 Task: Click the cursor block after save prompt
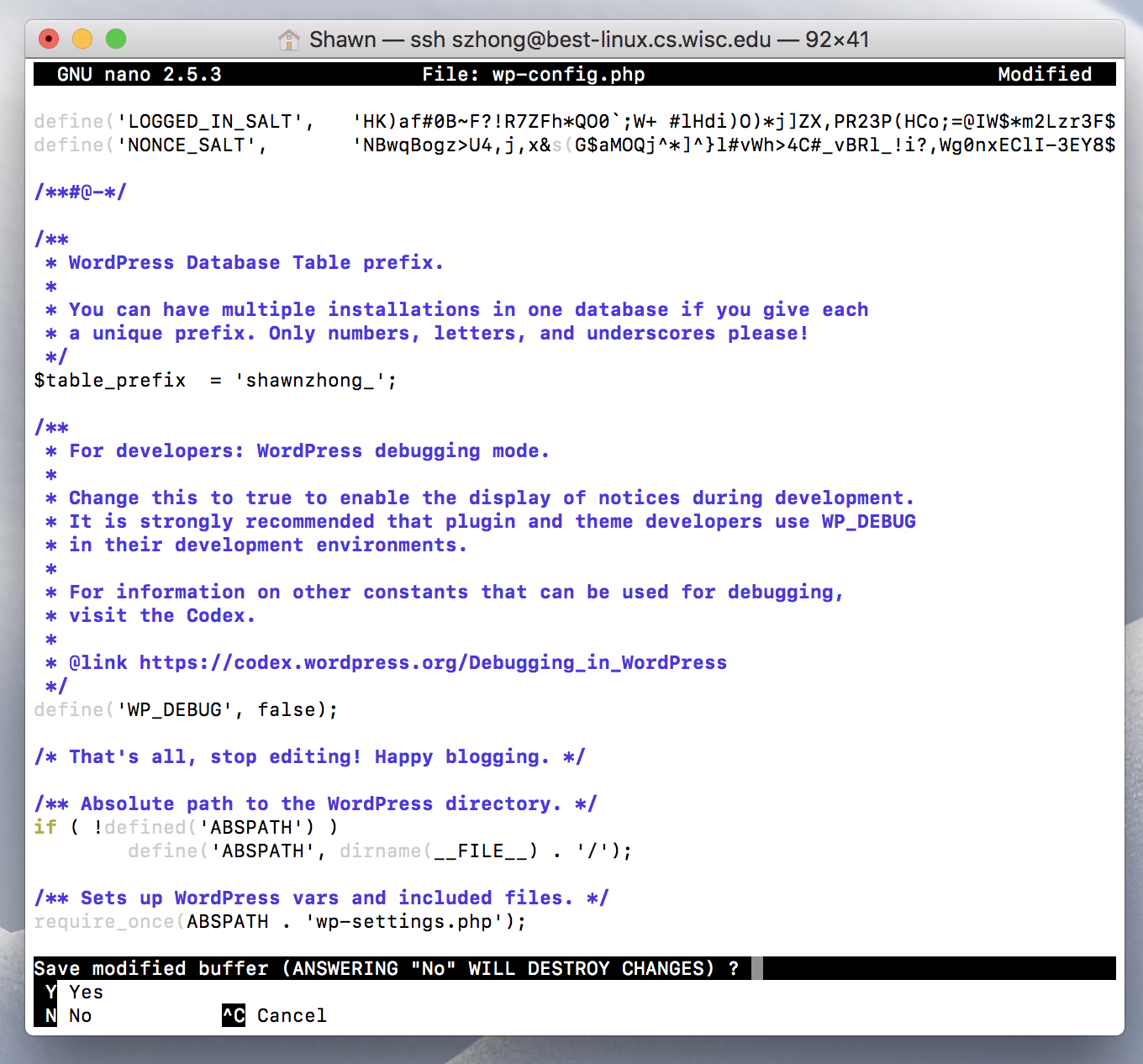757,968
